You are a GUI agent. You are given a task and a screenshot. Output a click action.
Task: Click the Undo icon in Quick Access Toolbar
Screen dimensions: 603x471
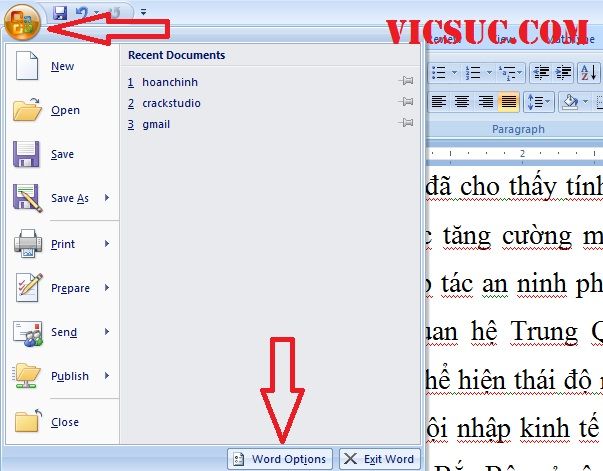[x=82, y=13]
